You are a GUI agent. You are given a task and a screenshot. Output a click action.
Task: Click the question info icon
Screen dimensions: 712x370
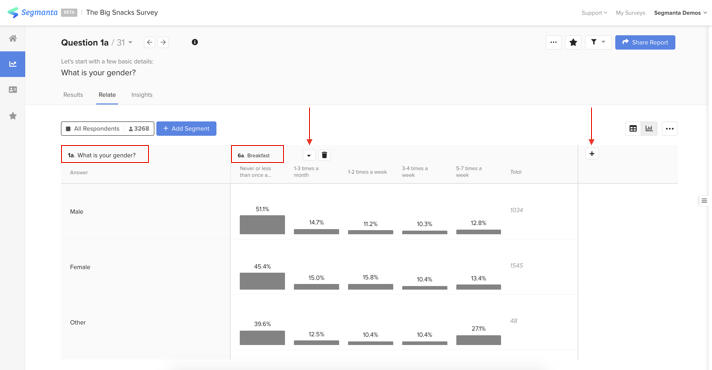195,42
